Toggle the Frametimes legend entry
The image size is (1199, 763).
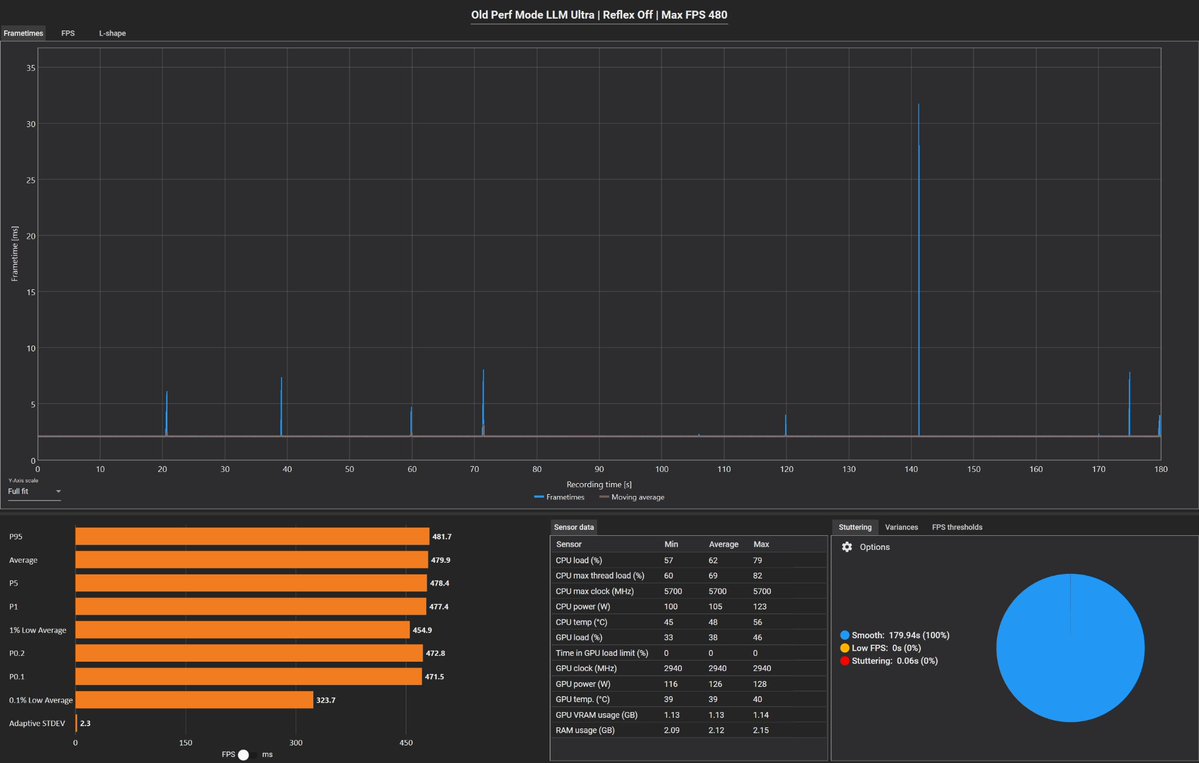(559, 497)
